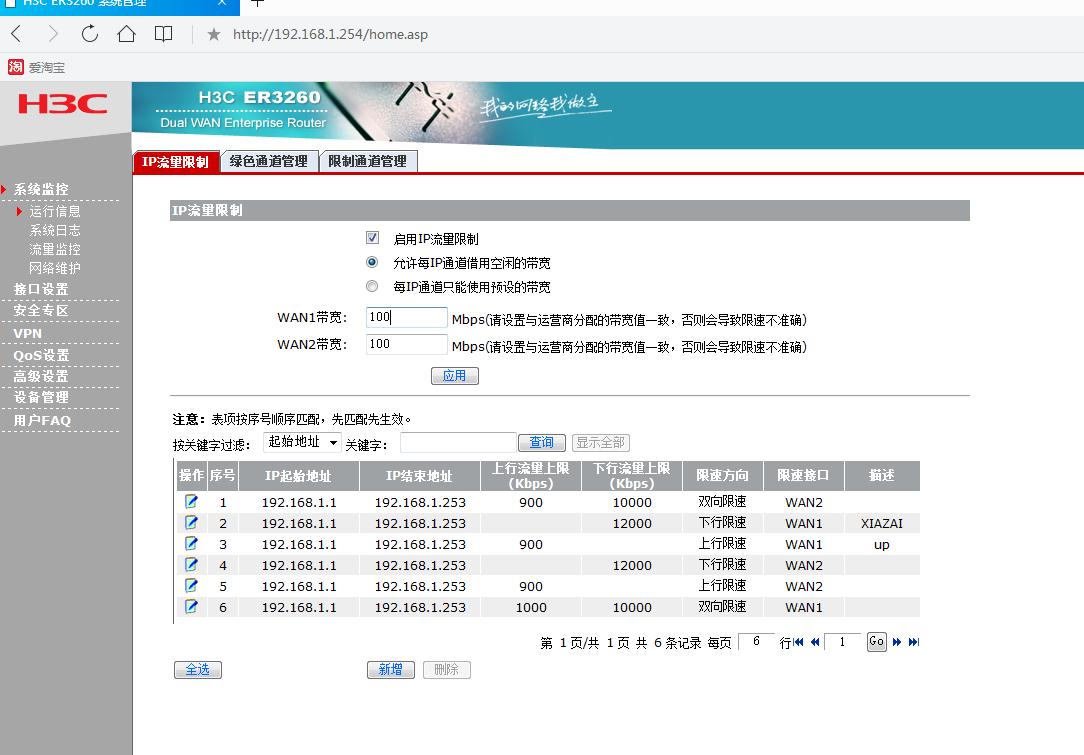Jump to first page arrow
Screen dimensions: 1084x755
coord(798,642)
